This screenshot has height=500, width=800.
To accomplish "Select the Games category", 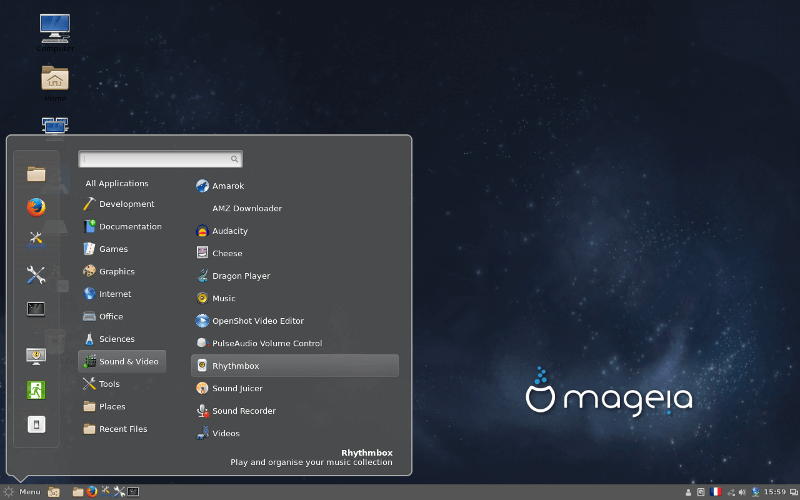I will 113,249.
